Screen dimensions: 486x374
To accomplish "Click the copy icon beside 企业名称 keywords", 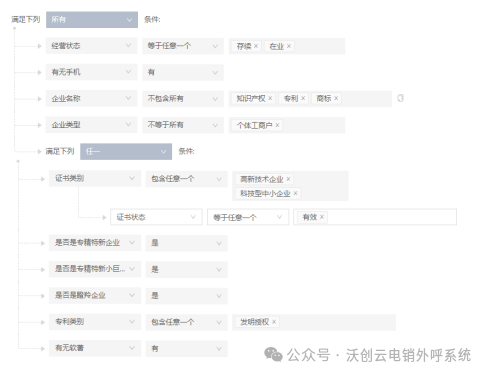I will 400,98.
